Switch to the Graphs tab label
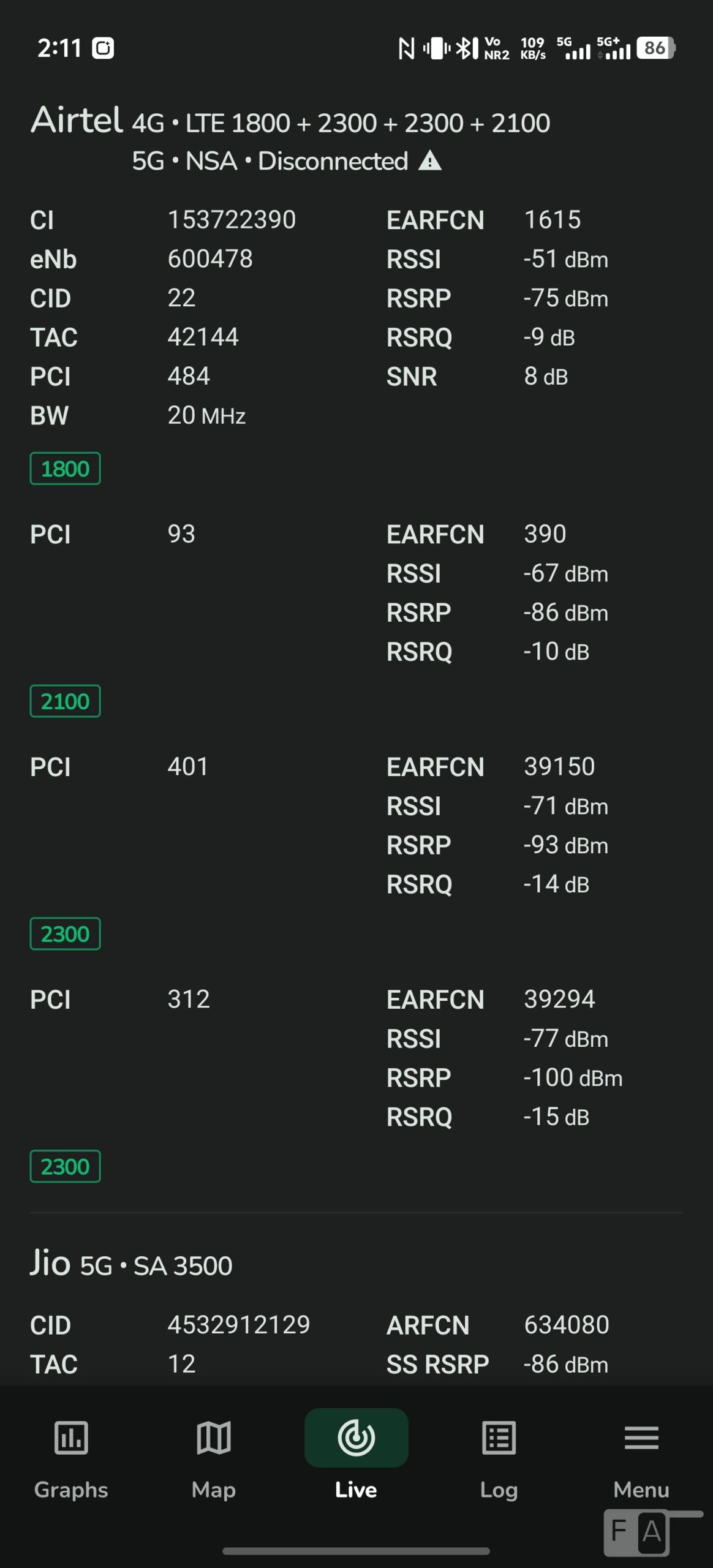 (x=71, y=1490)
